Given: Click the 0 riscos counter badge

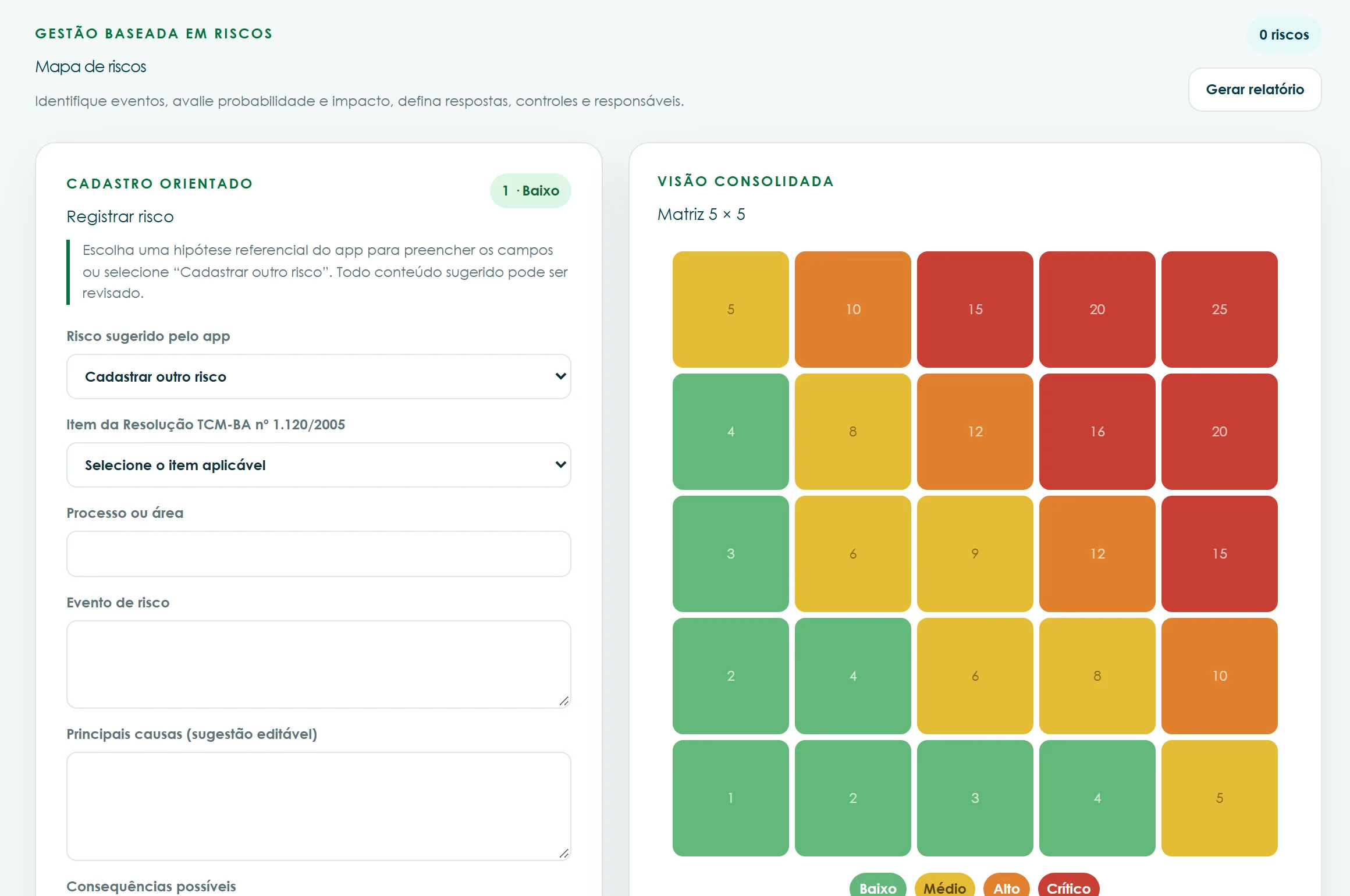Looking at the screenshot, I should pyautogui.click(x=1284, y=35).
